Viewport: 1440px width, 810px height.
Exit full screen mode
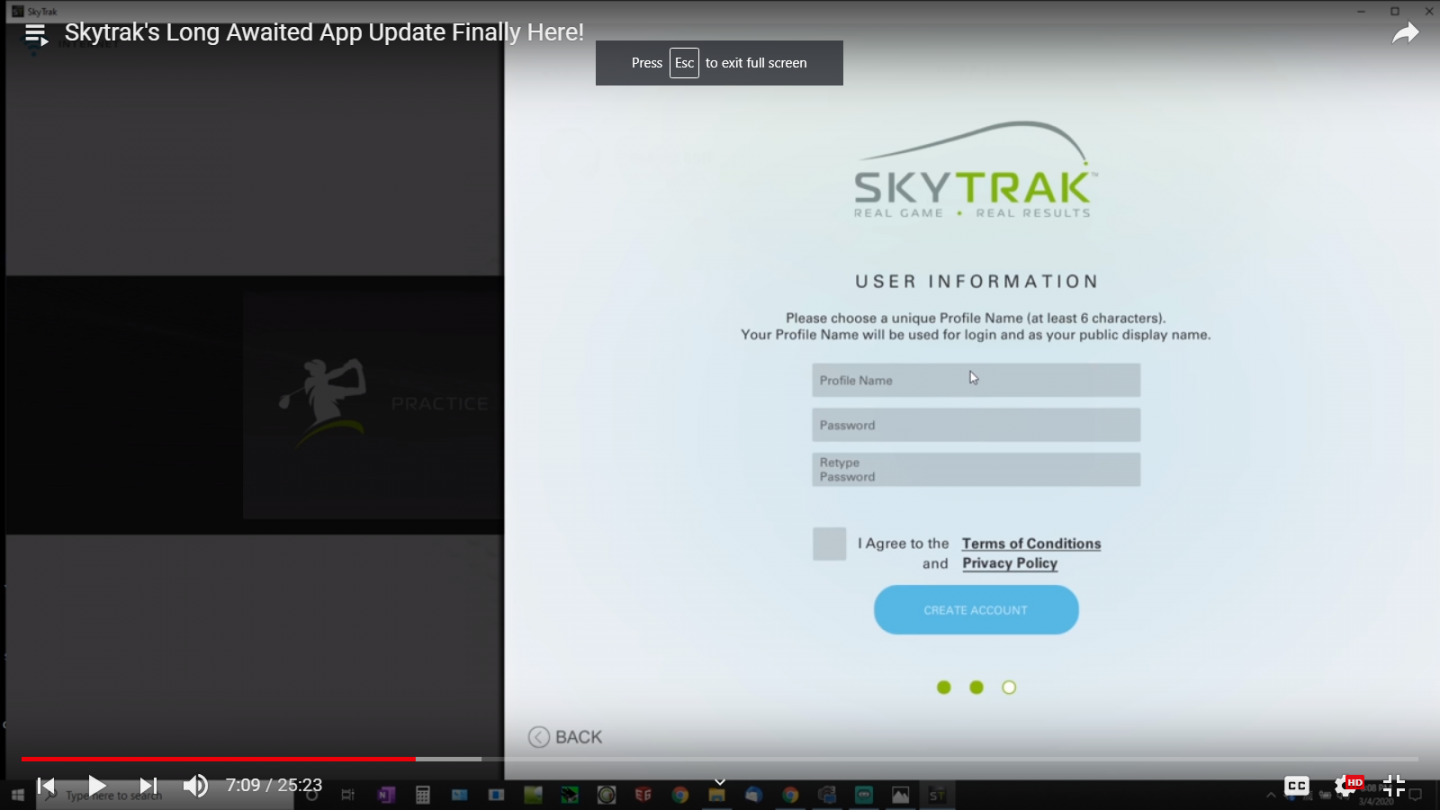(x=1394, y=786)
